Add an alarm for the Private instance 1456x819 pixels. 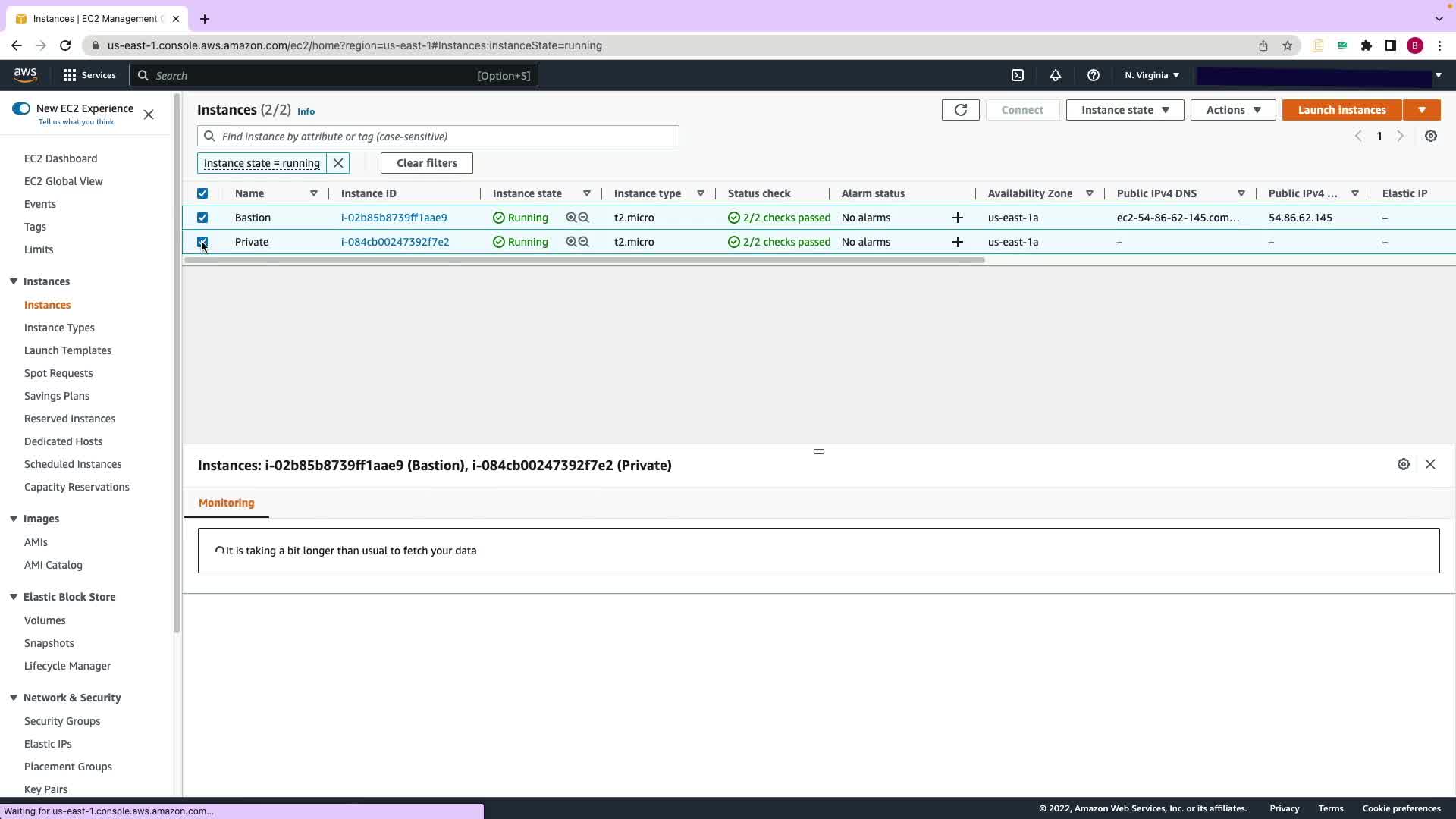pos(957,242)
